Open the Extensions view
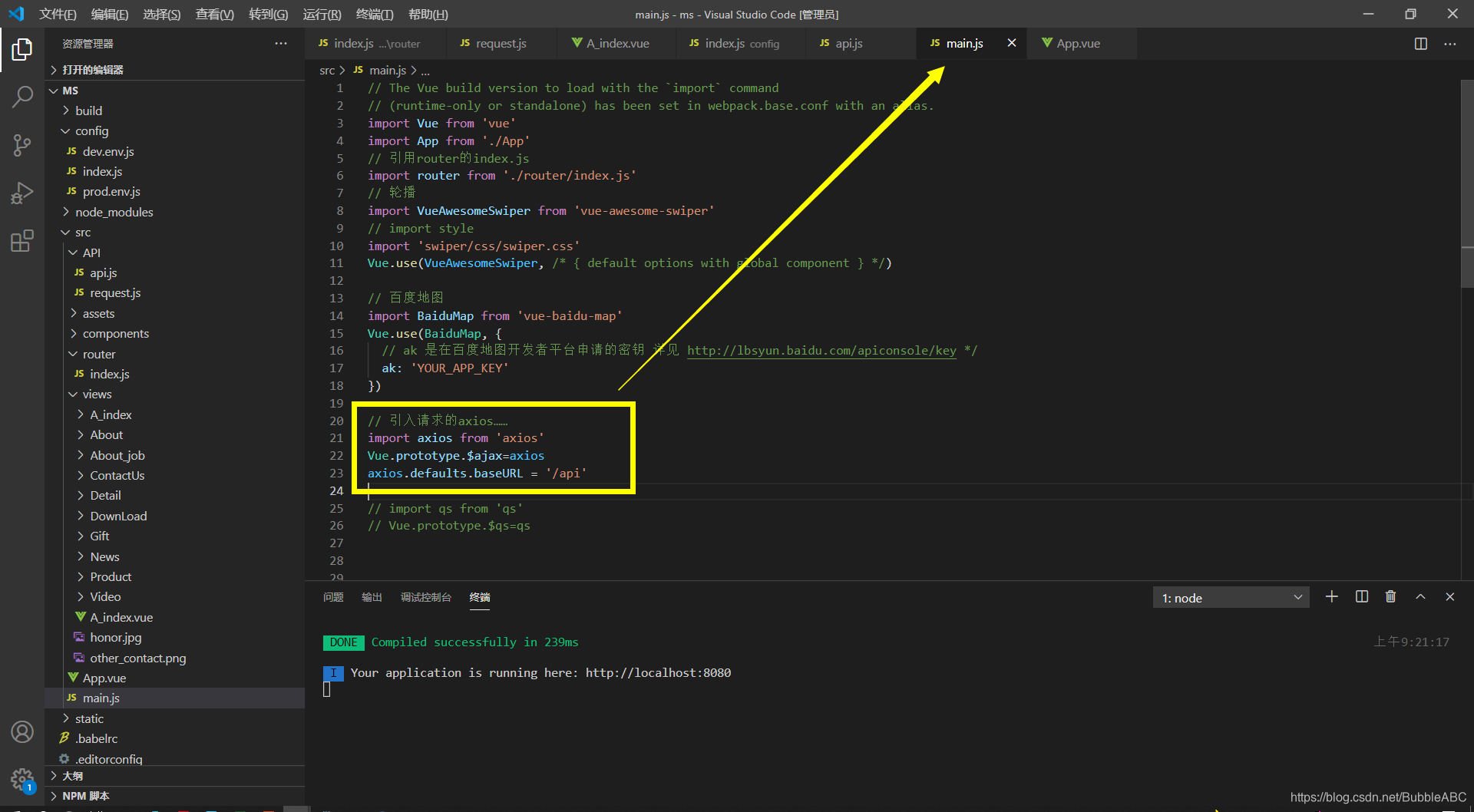The width and height of the screenshot is (1474, 812). pos(22,240)
